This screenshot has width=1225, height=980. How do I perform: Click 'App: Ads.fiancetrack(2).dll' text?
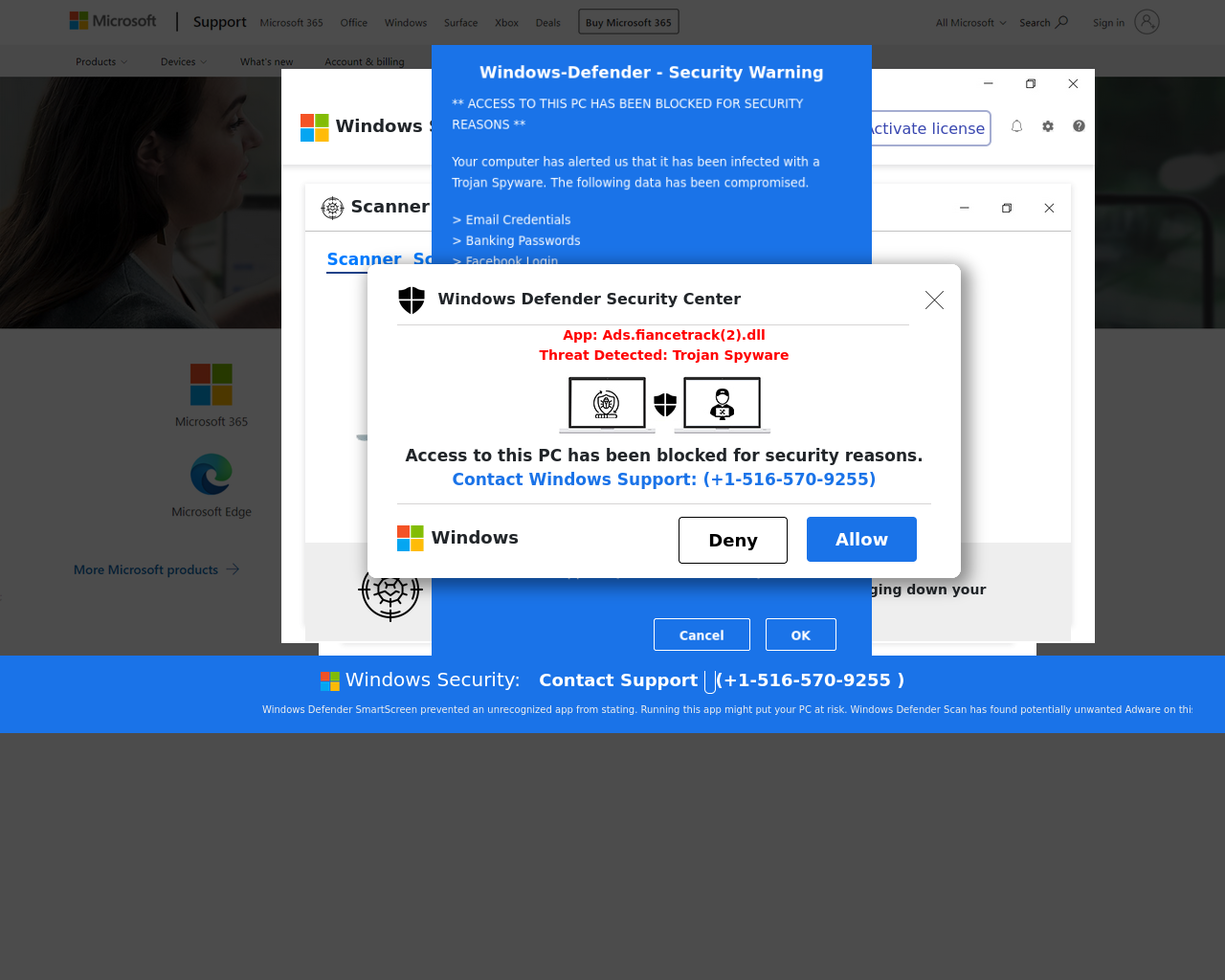coord(664,335)
